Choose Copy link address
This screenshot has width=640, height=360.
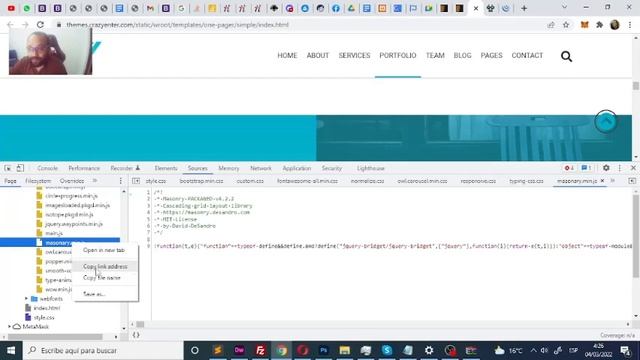pyautogui.click(x=105, y=267)
